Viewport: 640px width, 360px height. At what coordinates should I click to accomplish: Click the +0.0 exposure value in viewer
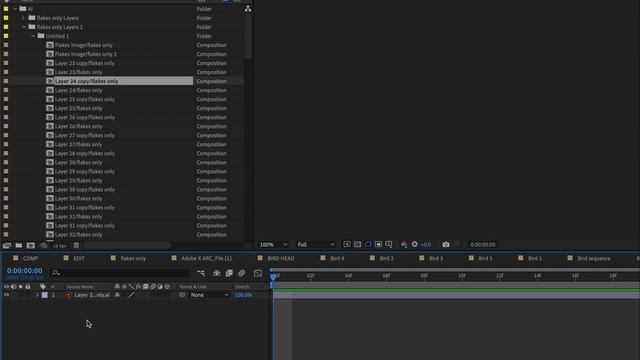[x=426, y=245]
